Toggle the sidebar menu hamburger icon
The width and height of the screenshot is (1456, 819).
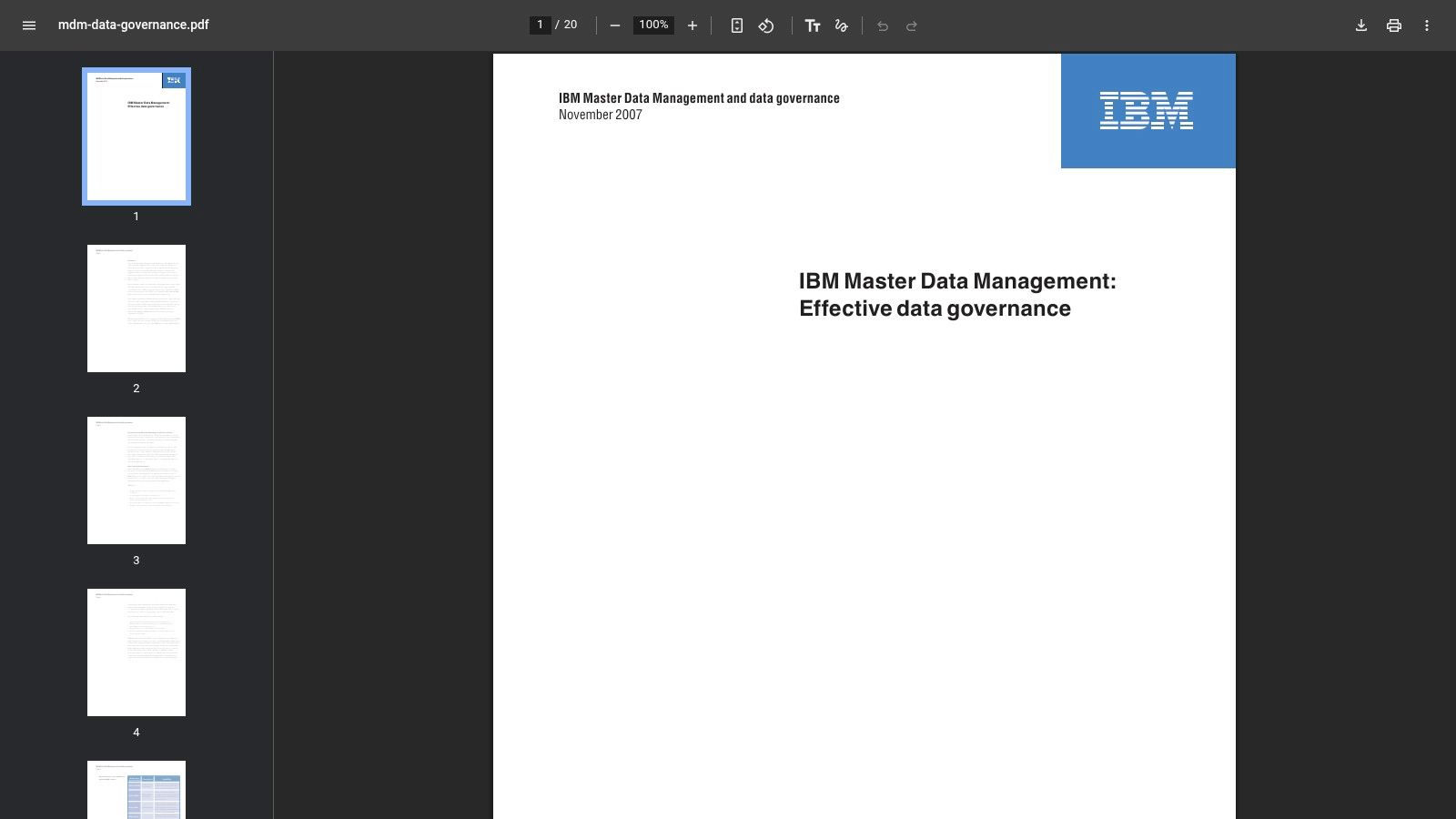click(x=29, y=25)
